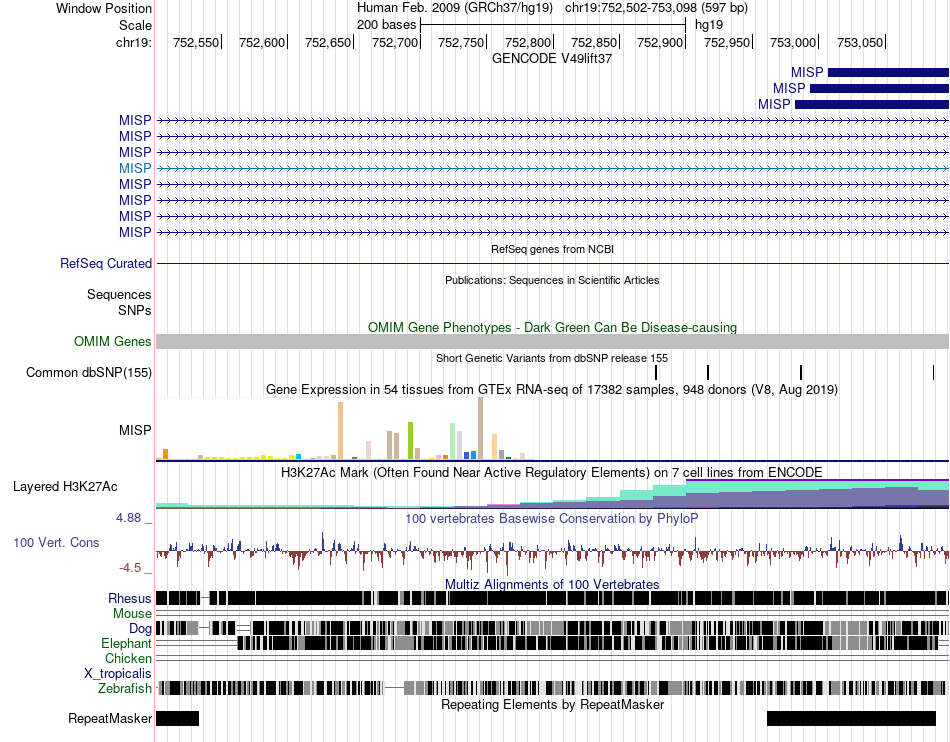Click the 752,800 ruler coordinate
The image size is (950, 742).
[x=528, y=42]
